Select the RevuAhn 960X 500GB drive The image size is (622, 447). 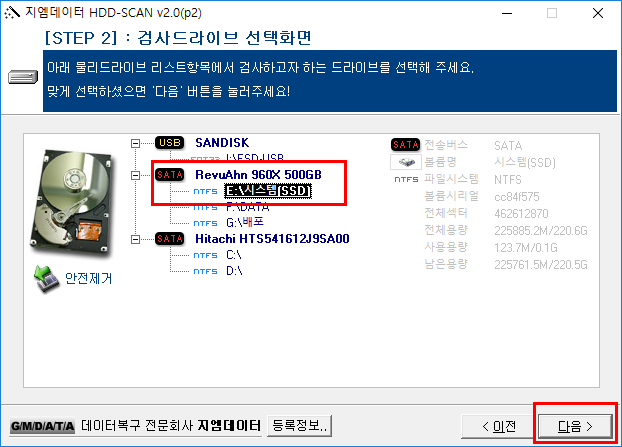(x=258, y=175)
